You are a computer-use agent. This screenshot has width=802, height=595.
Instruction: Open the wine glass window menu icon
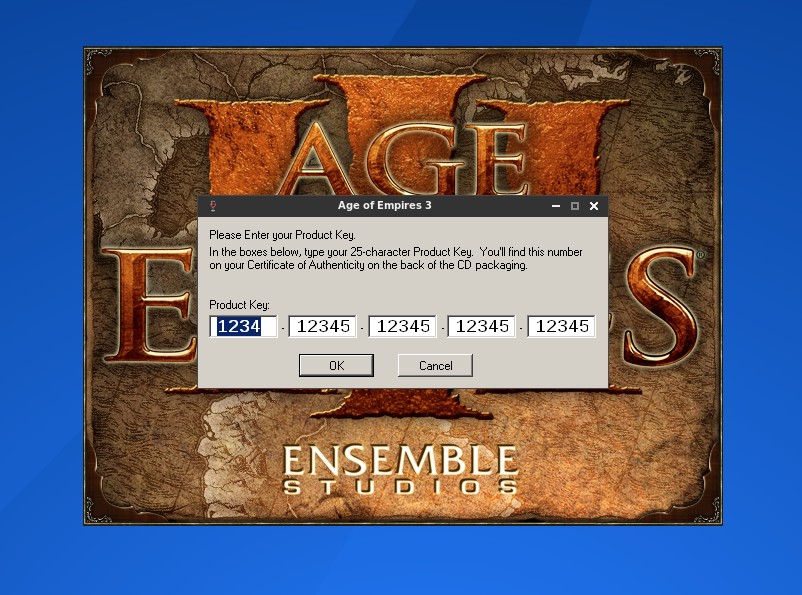[213, 206]
